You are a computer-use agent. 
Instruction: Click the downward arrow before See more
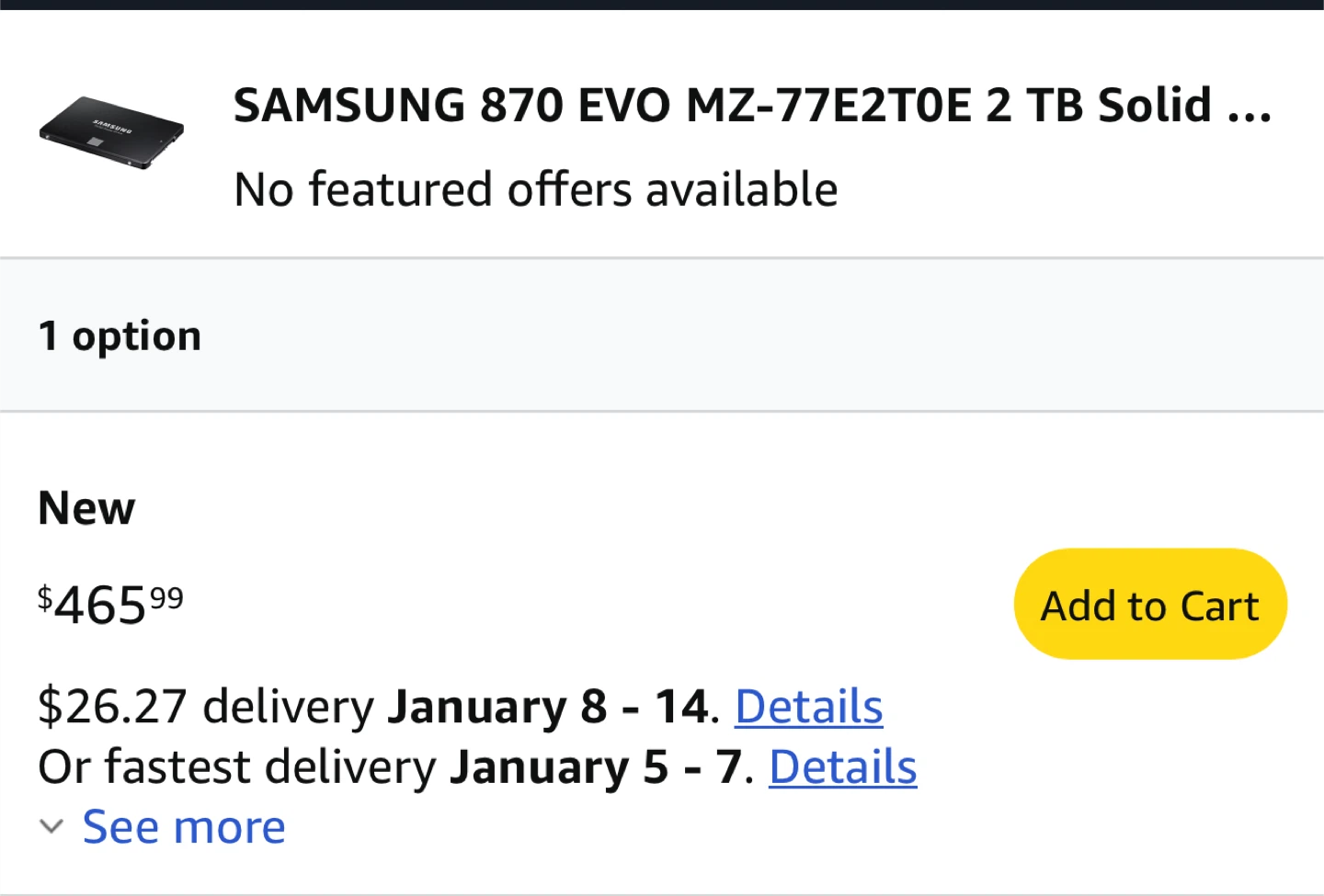pos(51,826)
